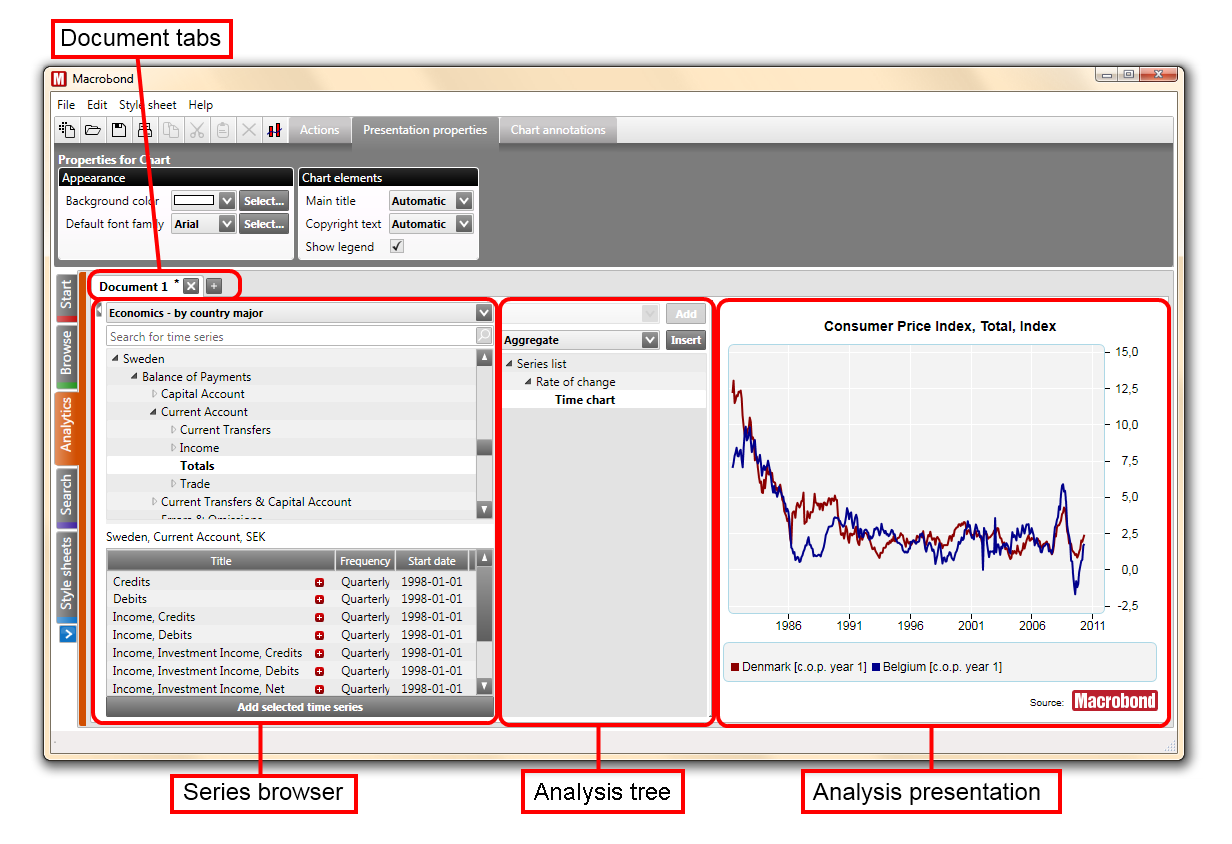The image size is (1232, 844).
Task: Open the Search side tab
Action: [66, 496]
